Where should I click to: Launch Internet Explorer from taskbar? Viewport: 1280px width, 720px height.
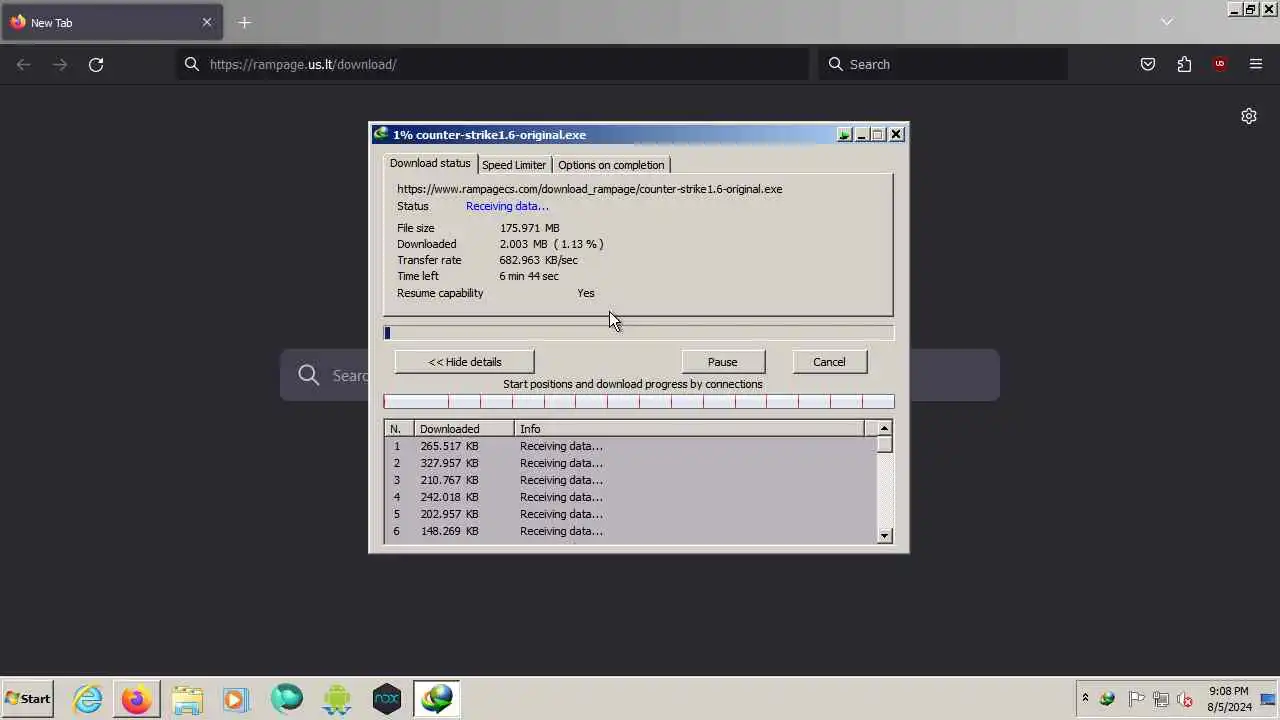(87, 698)
